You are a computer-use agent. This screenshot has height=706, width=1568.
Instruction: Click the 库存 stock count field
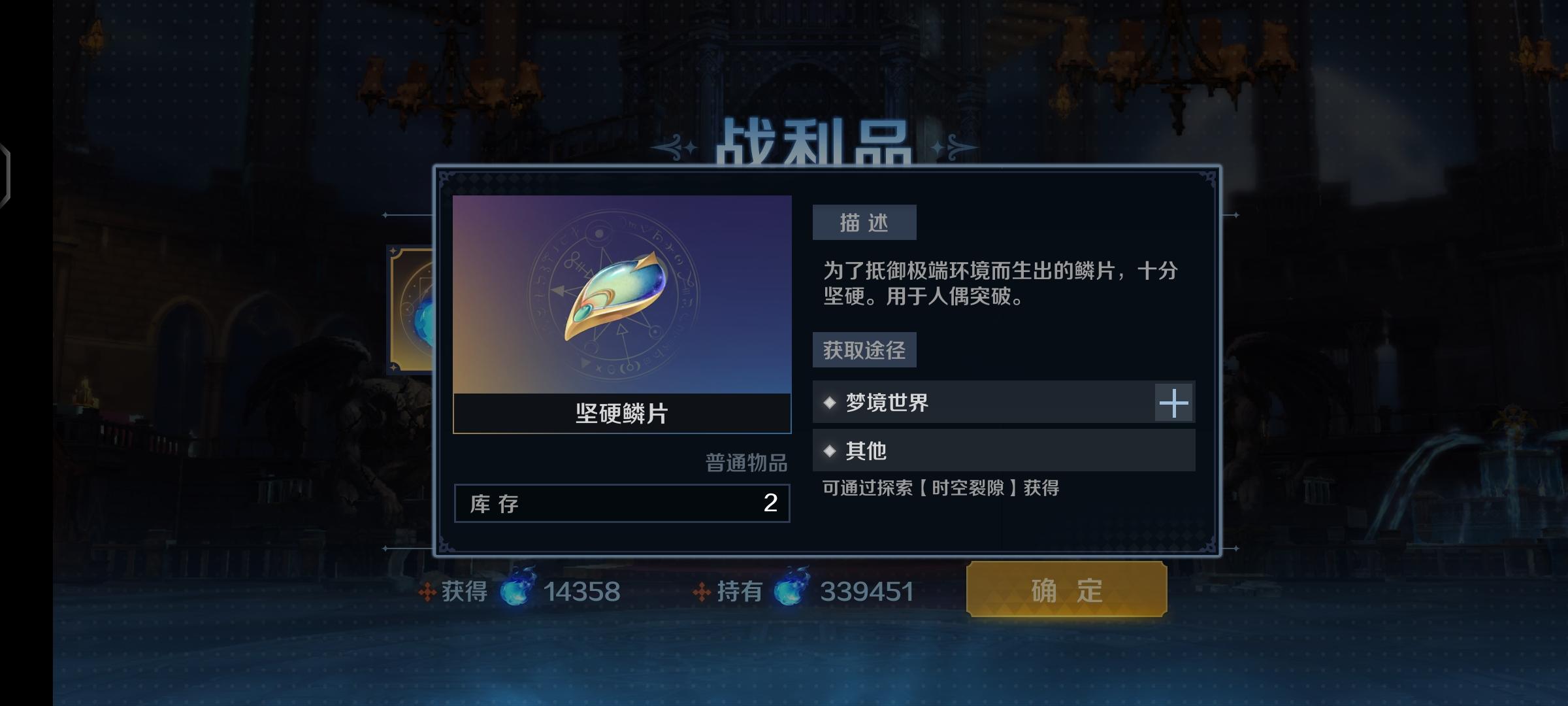tap(622, 503)
